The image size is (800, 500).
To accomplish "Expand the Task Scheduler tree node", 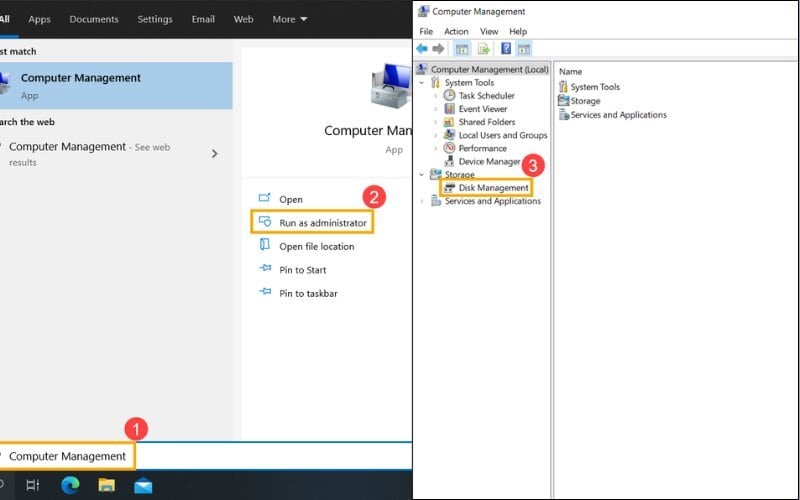I will (x=435, y=96).
